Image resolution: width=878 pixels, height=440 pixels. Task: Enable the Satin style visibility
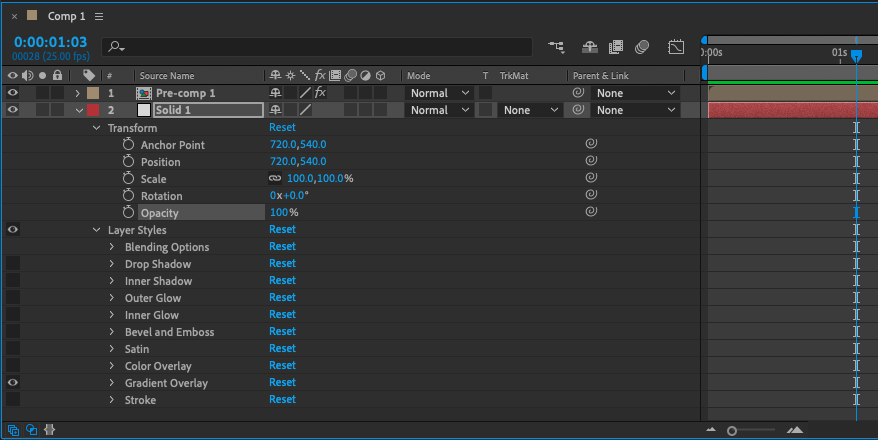[x=13, y=349]
